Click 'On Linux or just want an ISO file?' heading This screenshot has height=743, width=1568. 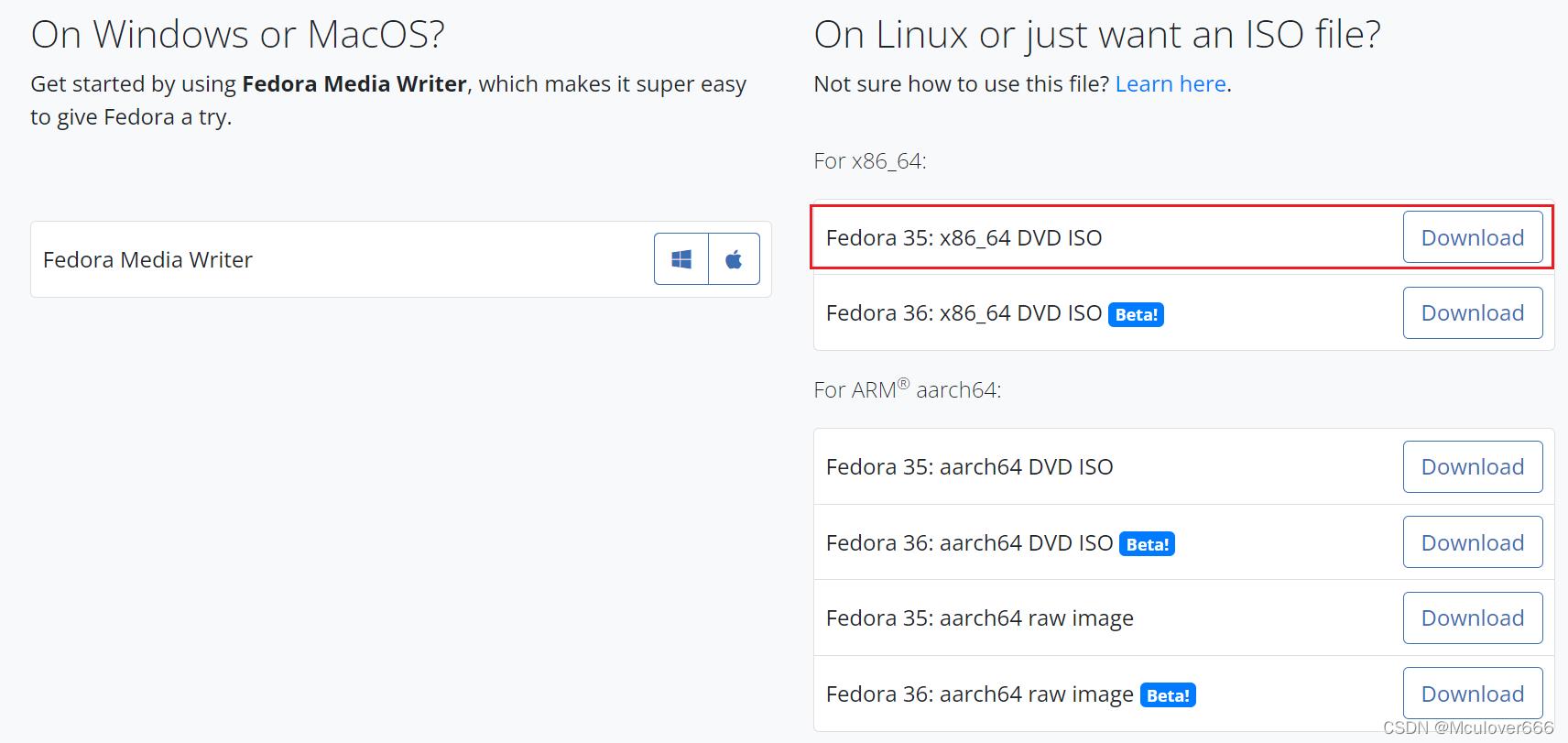coord(1097,35)
